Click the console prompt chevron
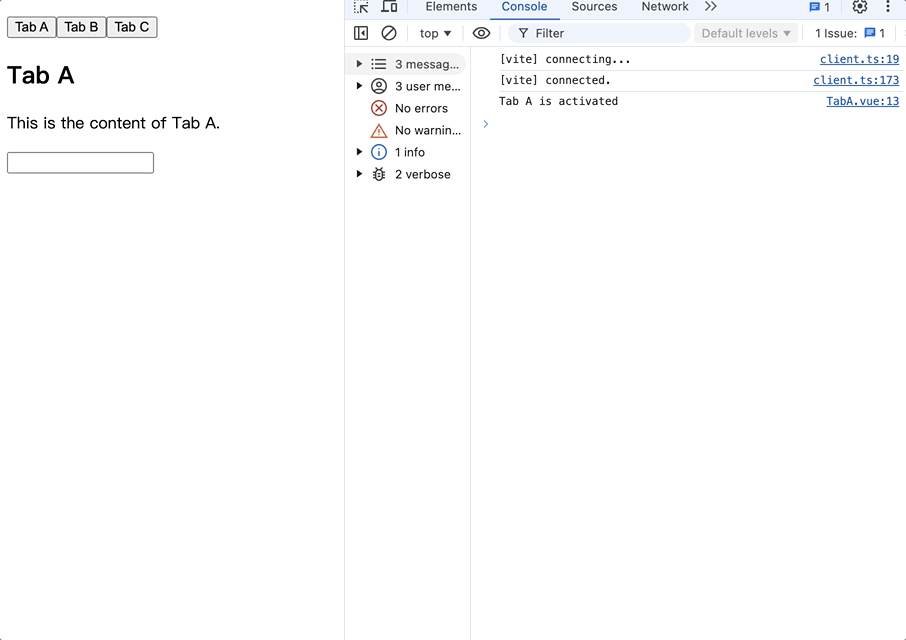906x640 pixels. pyautogui.click(x=486, y=124)
